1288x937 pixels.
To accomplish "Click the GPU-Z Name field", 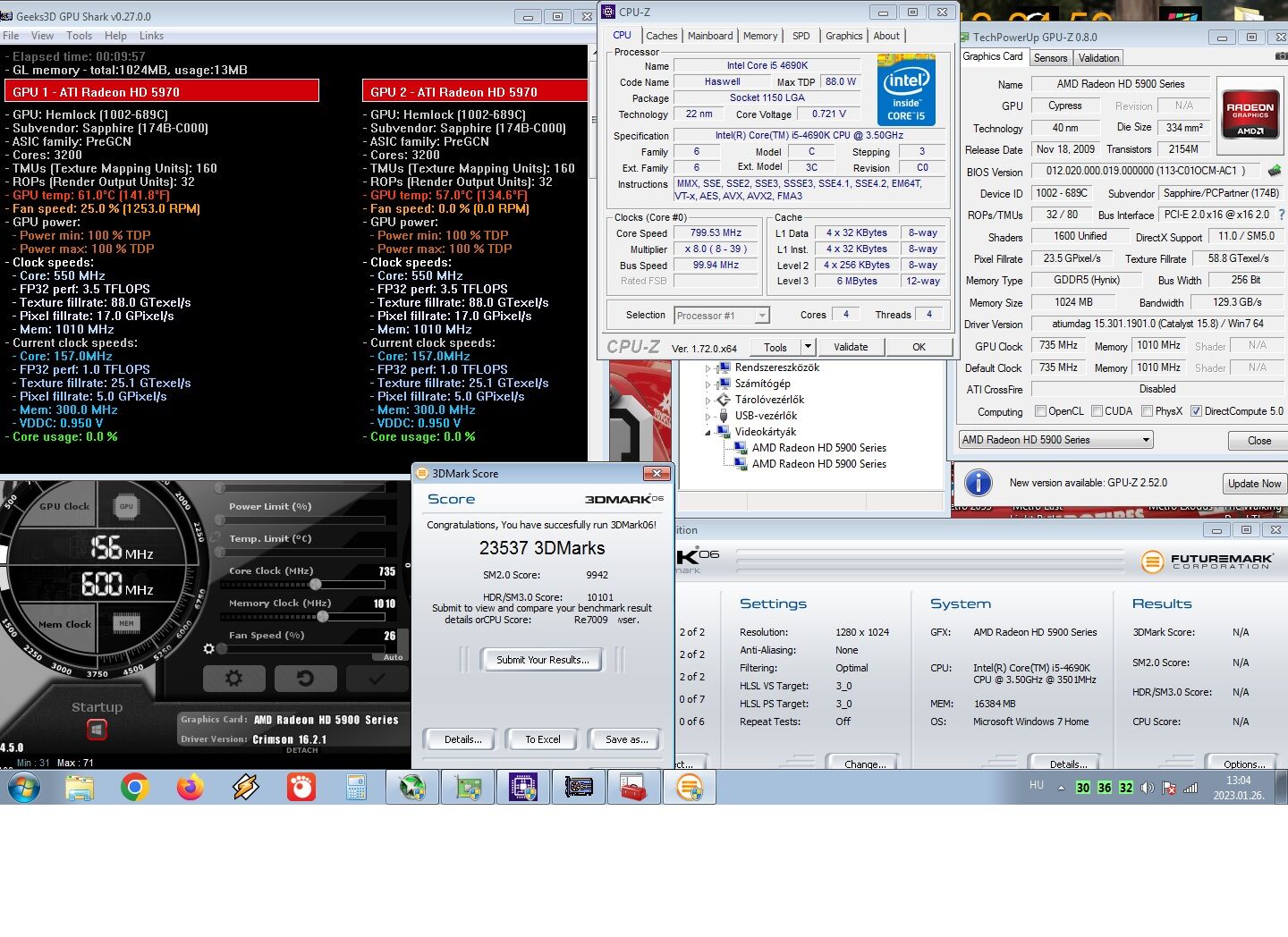I will tap(1121, 84).
